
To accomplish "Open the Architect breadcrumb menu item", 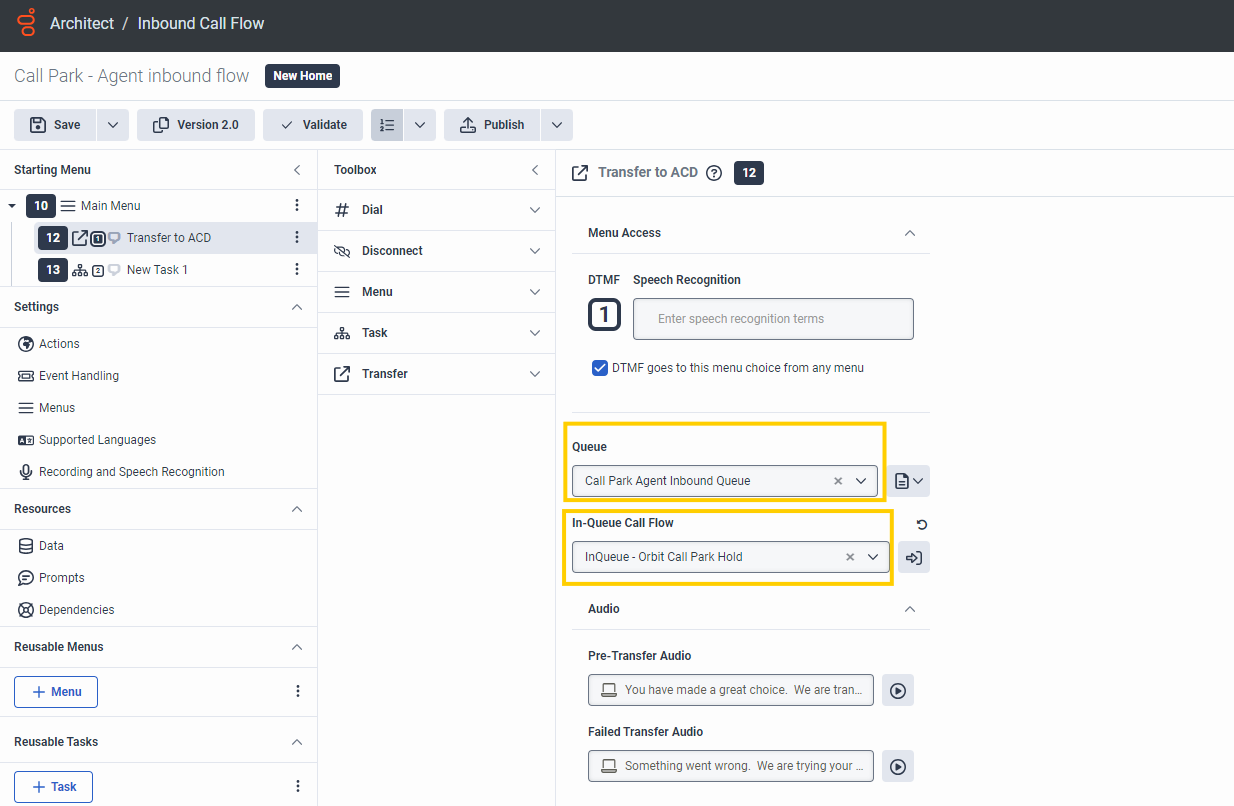I will point(82,22).
